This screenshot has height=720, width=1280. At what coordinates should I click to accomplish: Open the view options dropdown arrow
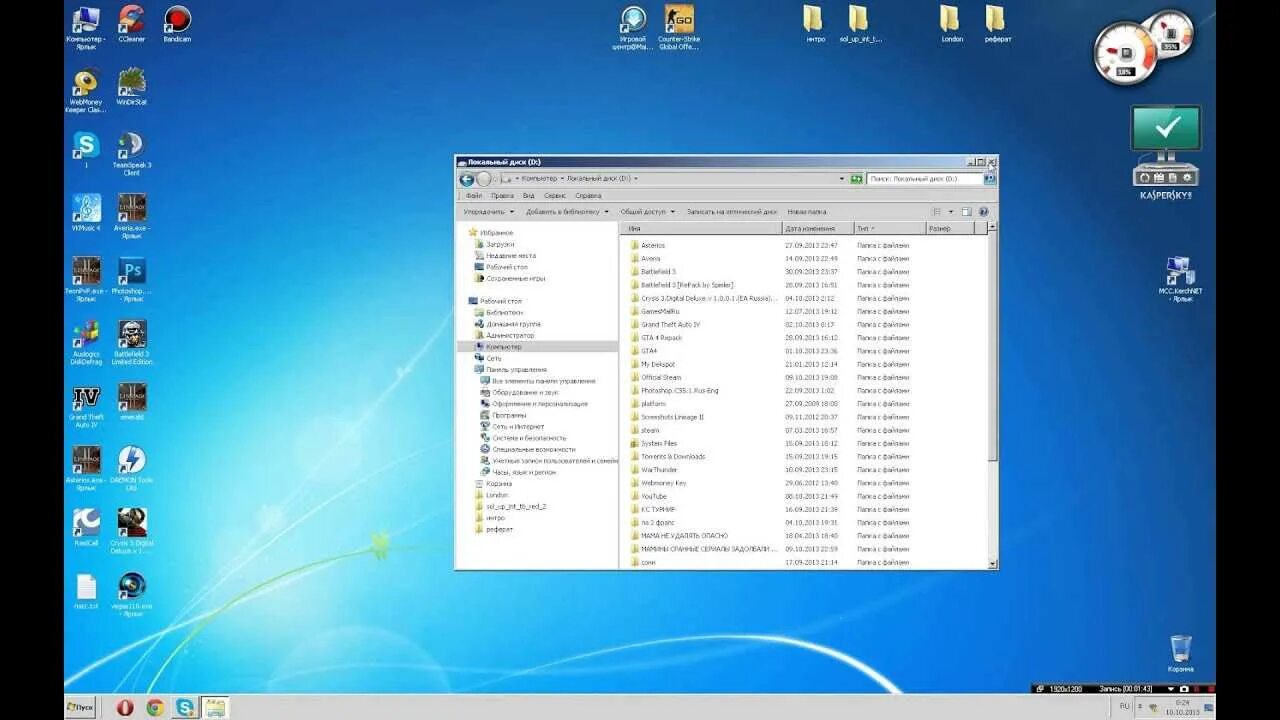949,212
